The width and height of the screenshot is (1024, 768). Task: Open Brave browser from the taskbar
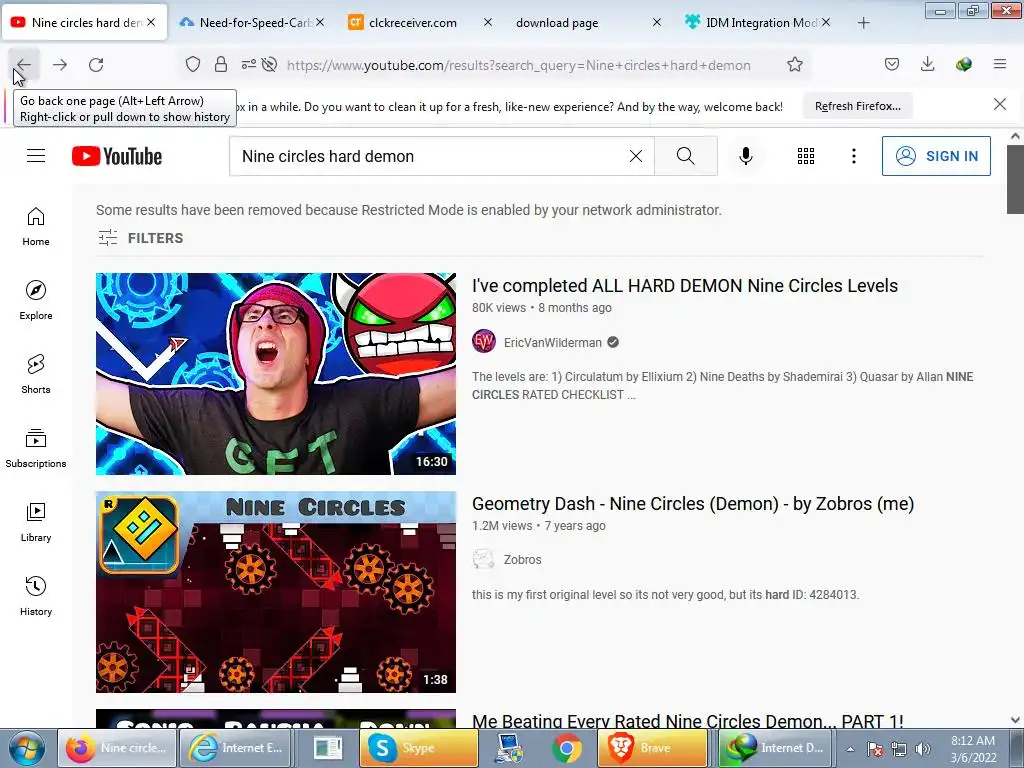coord(653,748)
